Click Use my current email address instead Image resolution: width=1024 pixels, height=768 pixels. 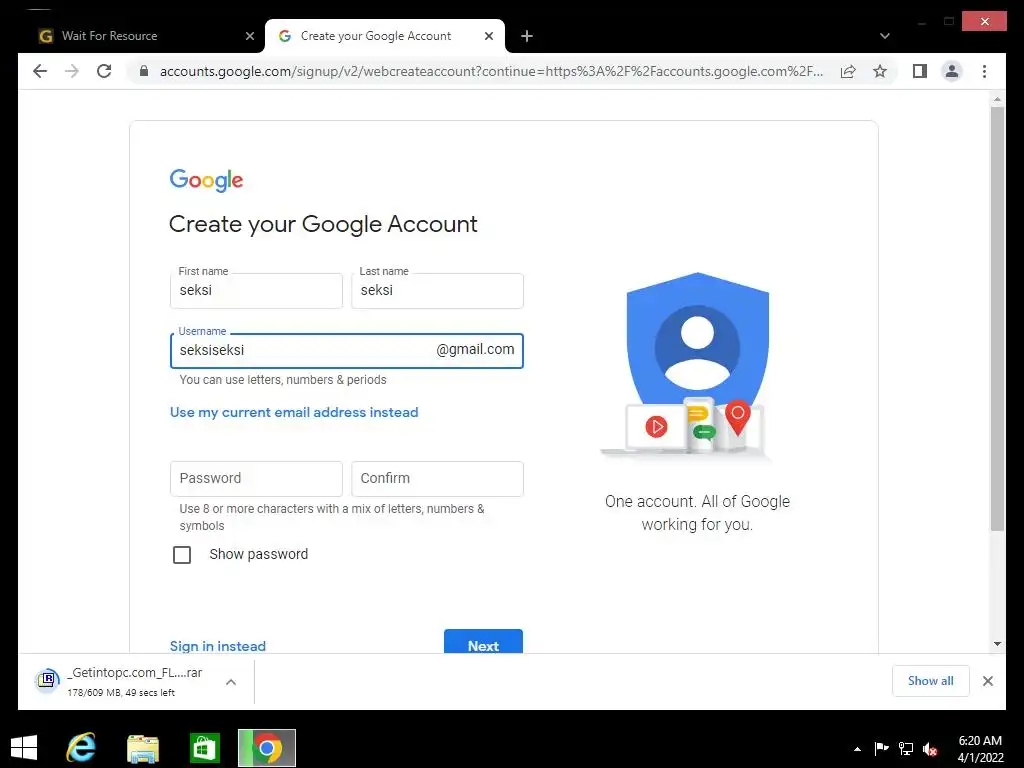point(294,412)
